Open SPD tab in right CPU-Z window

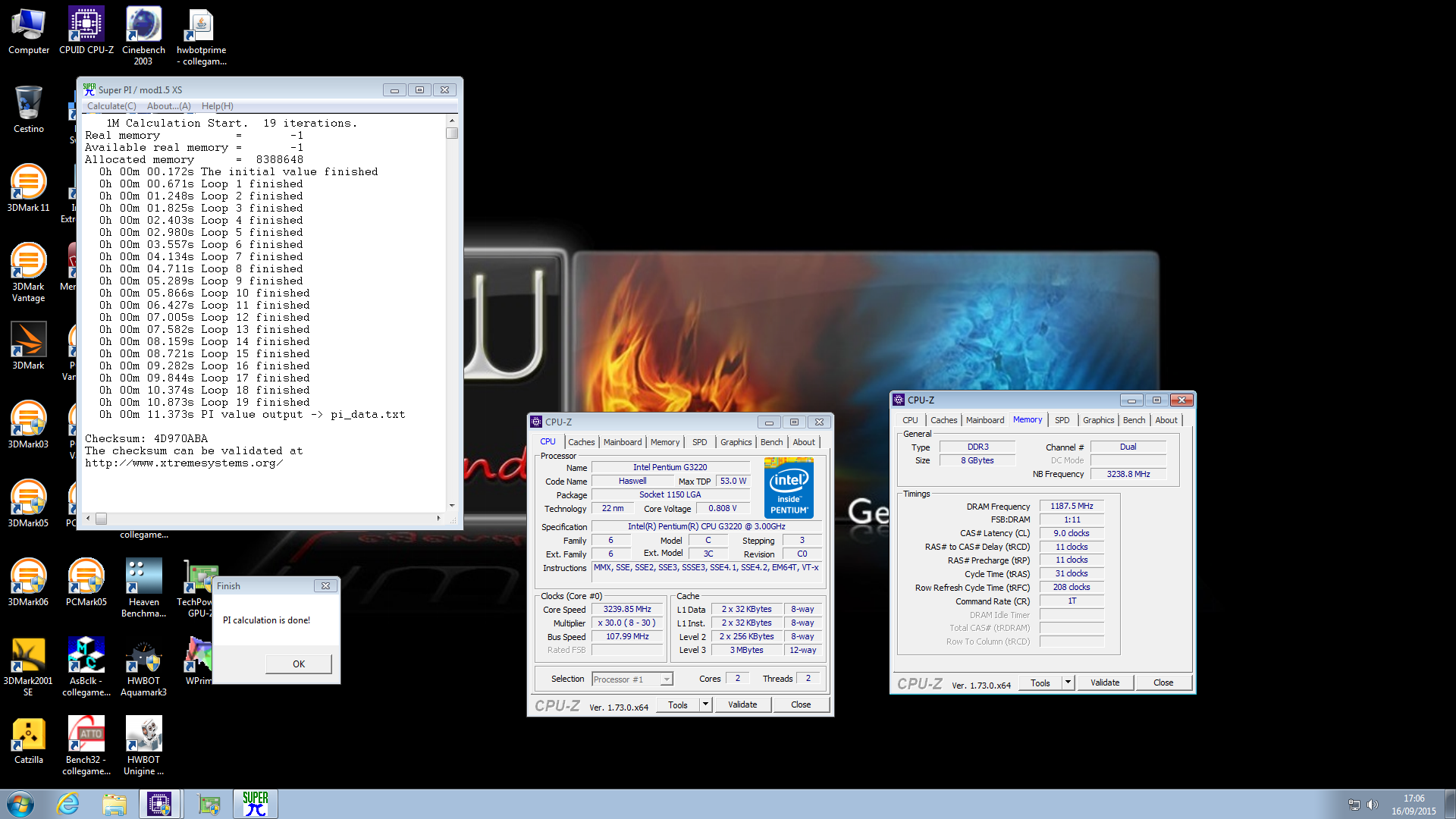pyautogui.click(x=1062, y=420)
